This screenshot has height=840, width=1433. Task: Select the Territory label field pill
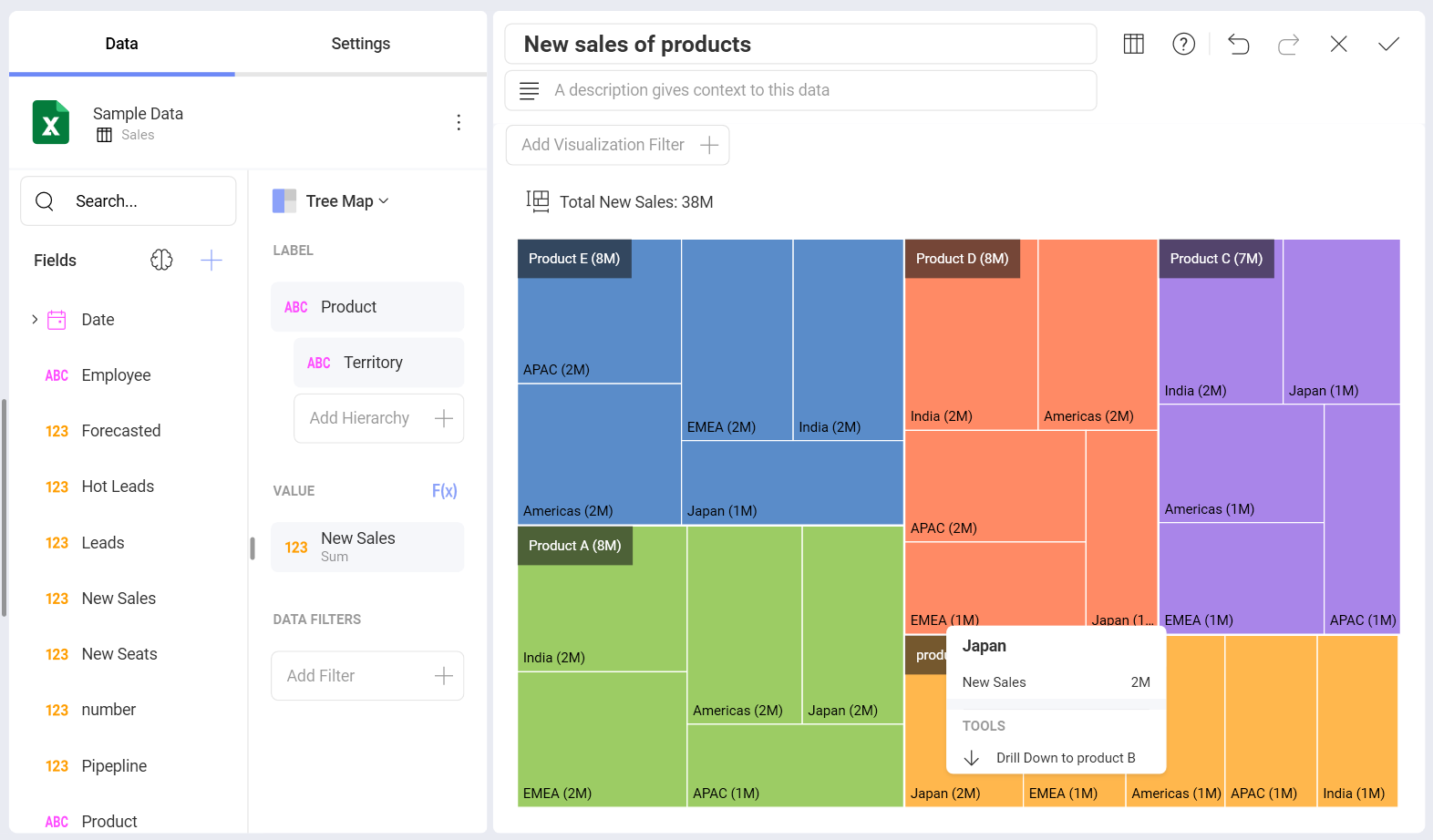pos(378,363)
